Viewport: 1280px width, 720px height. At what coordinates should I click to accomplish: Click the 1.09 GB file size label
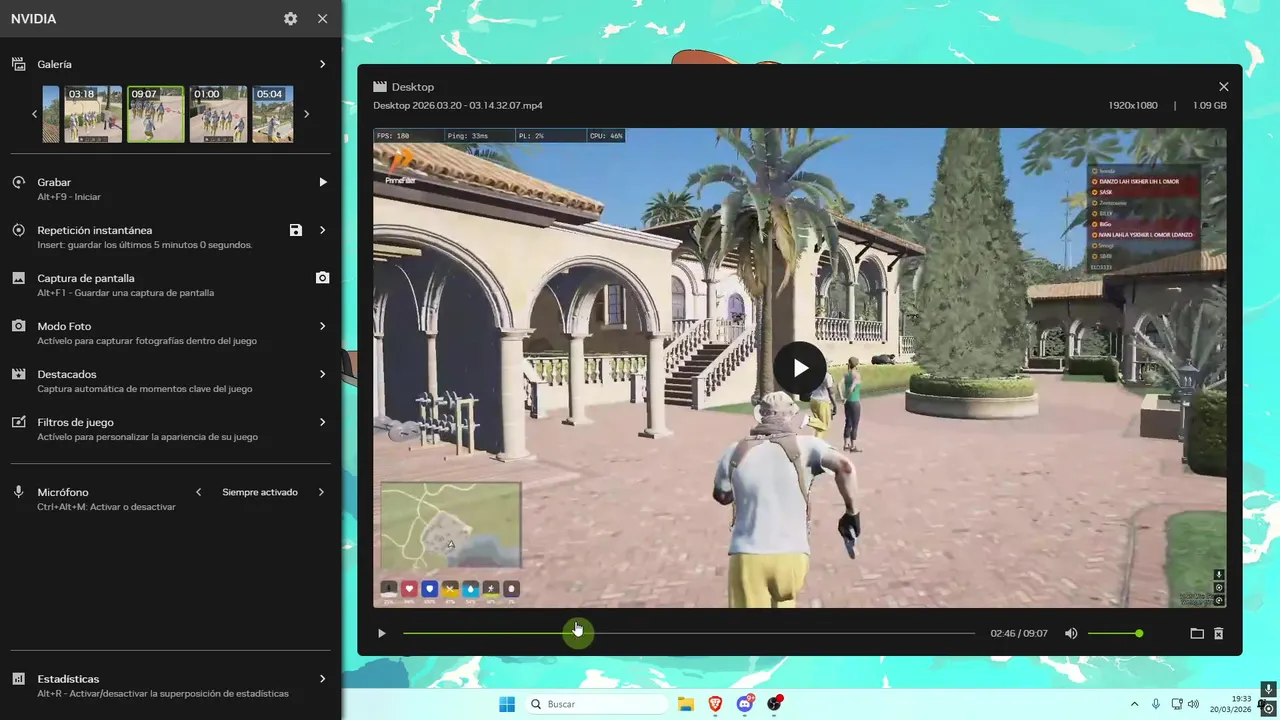1210,106
